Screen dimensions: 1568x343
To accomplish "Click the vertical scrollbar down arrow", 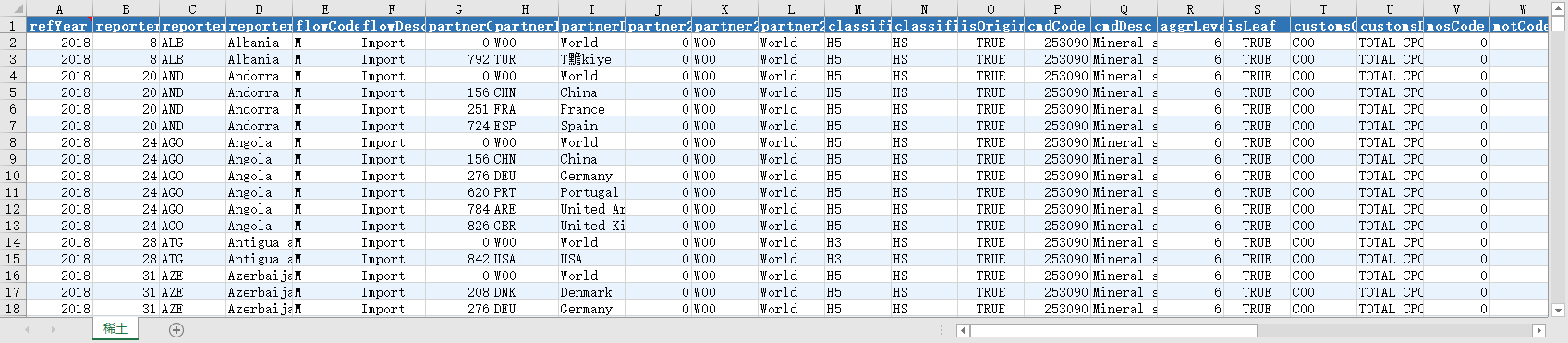I will pos(1559,311).
